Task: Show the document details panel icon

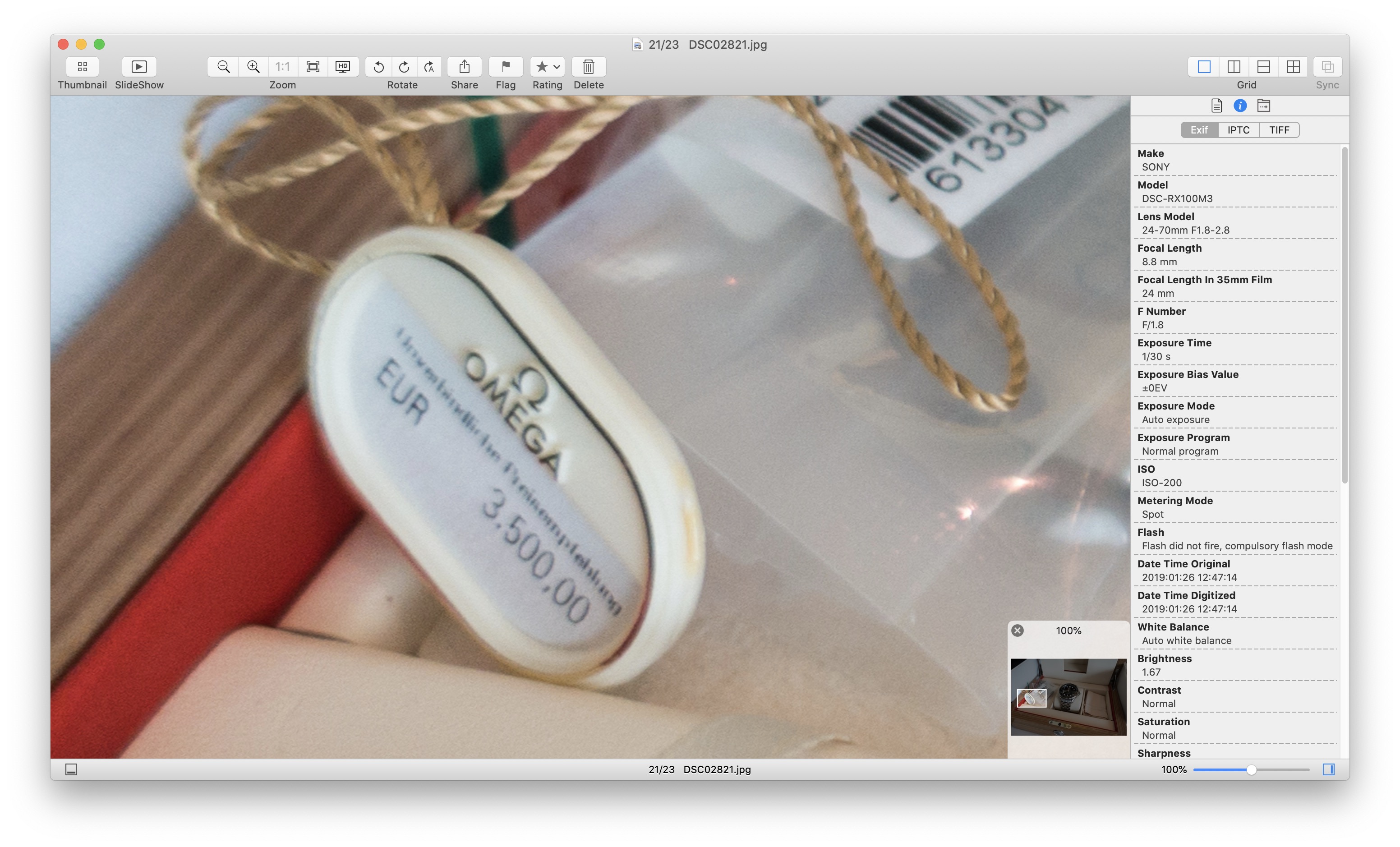Action: (1216, 106)
